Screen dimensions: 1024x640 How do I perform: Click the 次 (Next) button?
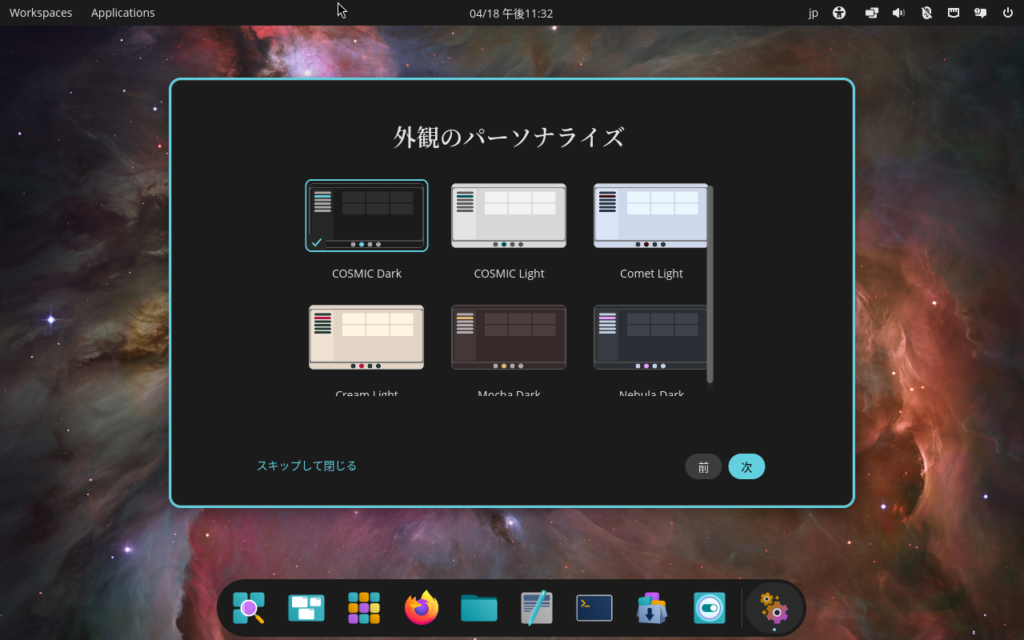click(x=746, y=467)
